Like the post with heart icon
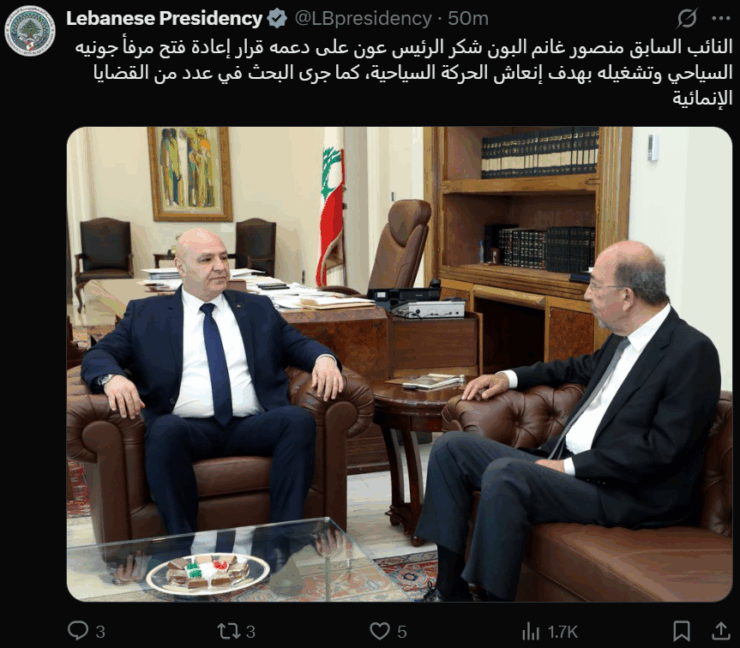This screenshot has width=740, height=648. pos(380,631)
